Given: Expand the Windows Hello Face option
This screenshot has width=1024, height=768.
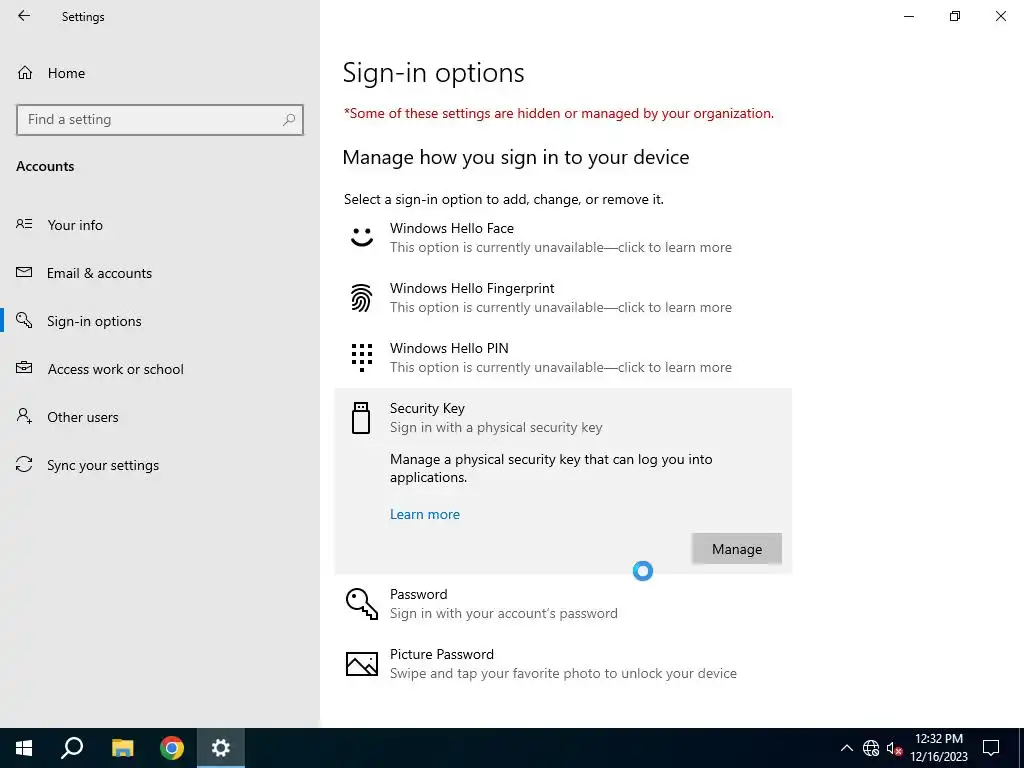Looking at the screenshot, I should [x=563, y=238].
